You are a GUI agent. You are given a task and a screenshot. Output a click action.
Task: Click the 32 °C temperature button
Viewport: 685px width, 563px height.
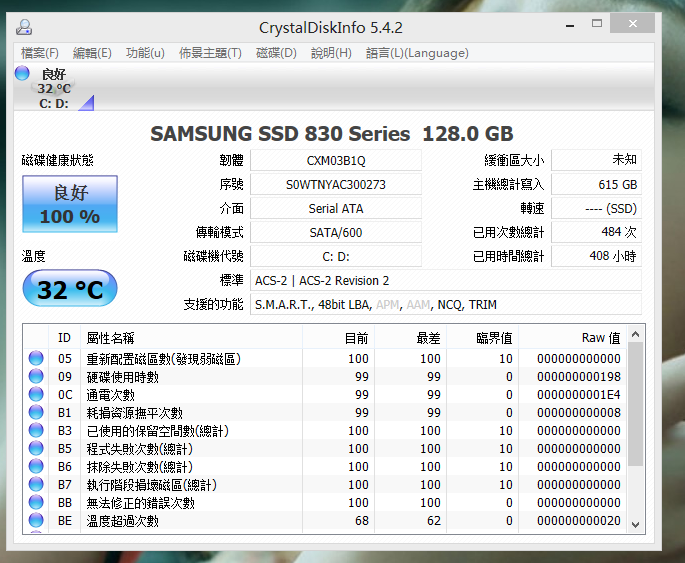(x=70, y=289)
